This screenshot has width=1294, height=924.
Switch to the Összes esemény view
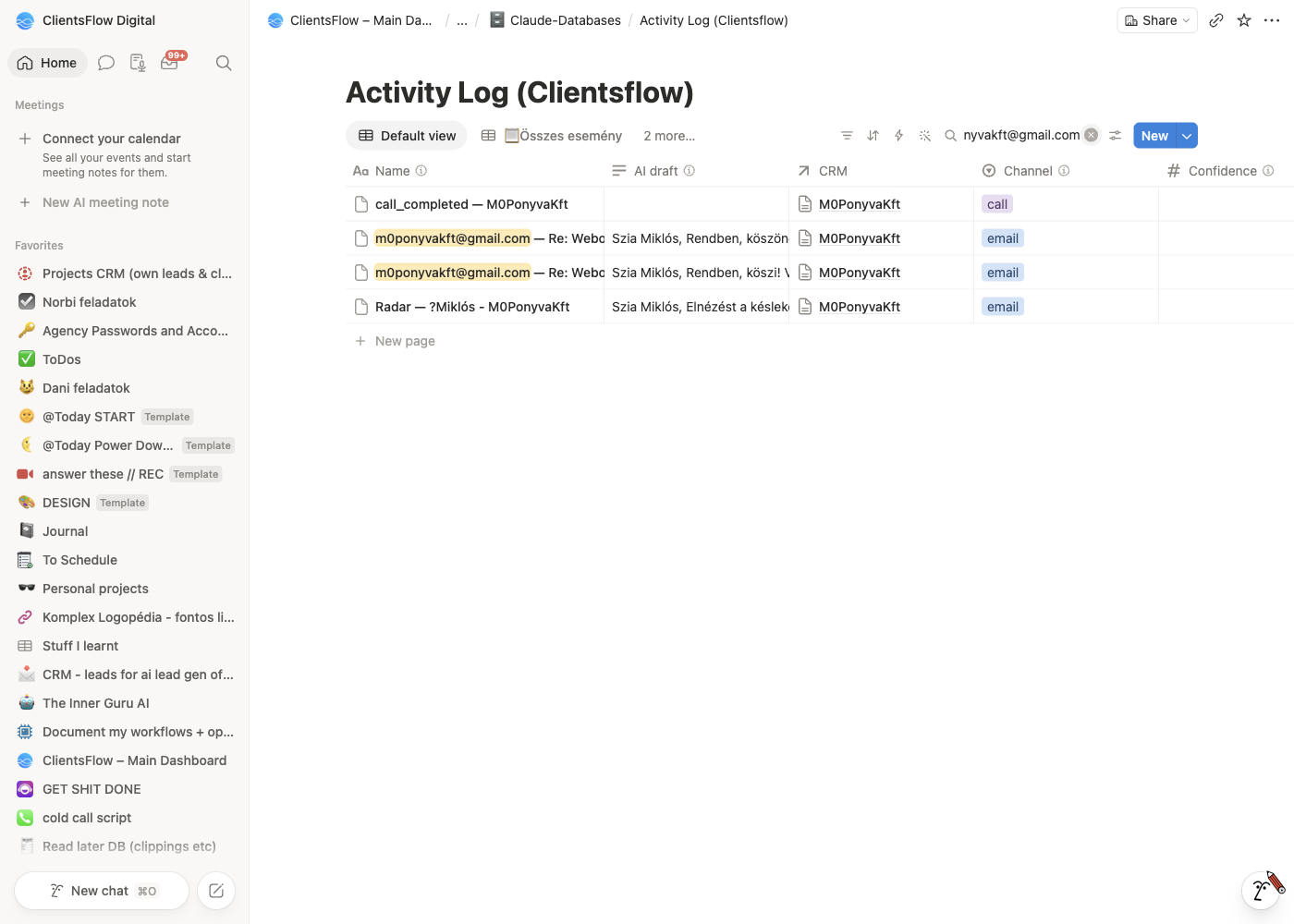coord(552,136)
